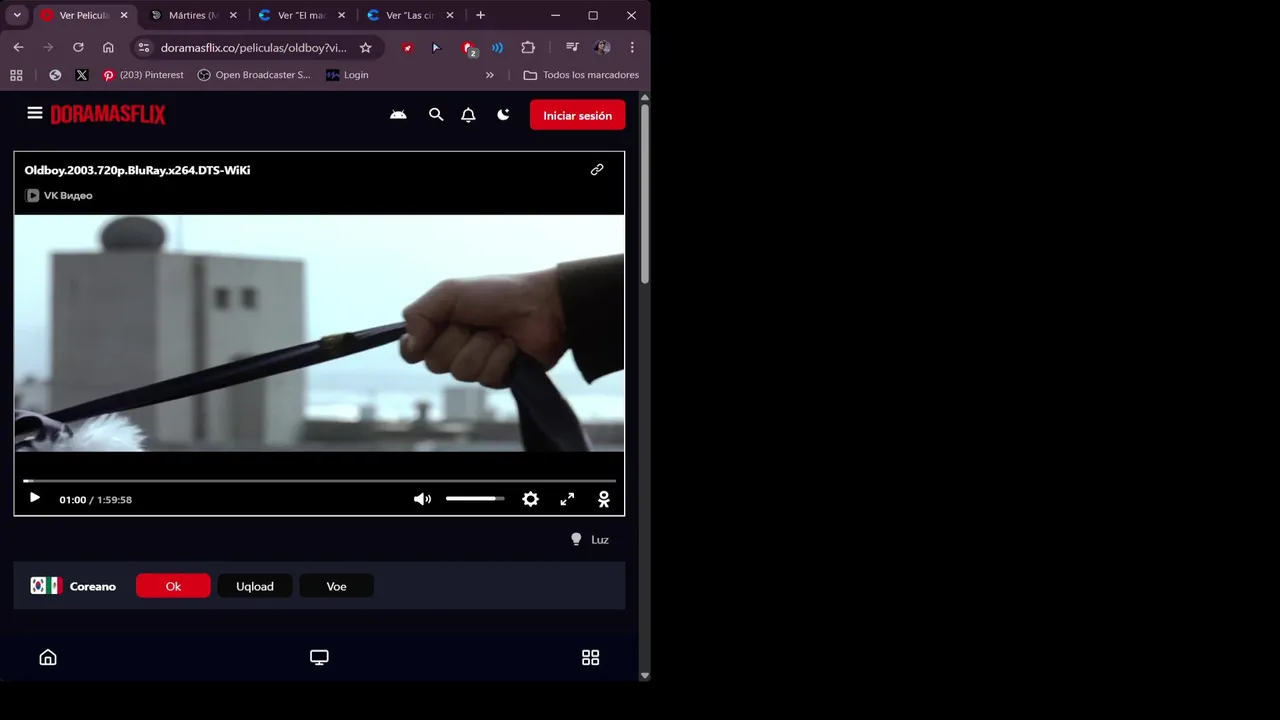Open the Doramasflix hamburger menu
Image resolution: width=1280 pixels, height=720 pixels.
(x=35, y=113)
